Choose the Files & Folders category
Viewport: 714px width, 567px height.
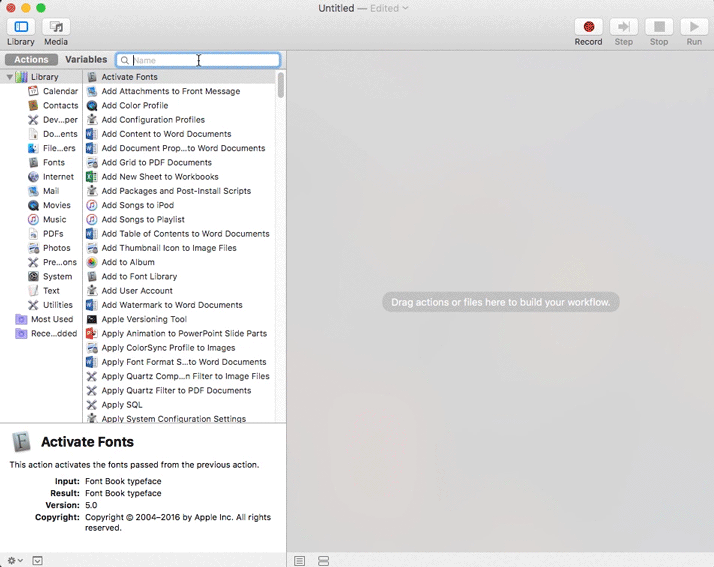[x=53, y=148]
